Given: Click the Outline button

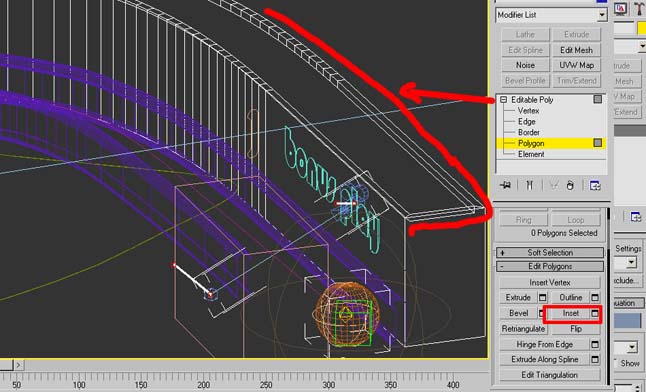Looking at the screenshot, I should pos(571,298).
